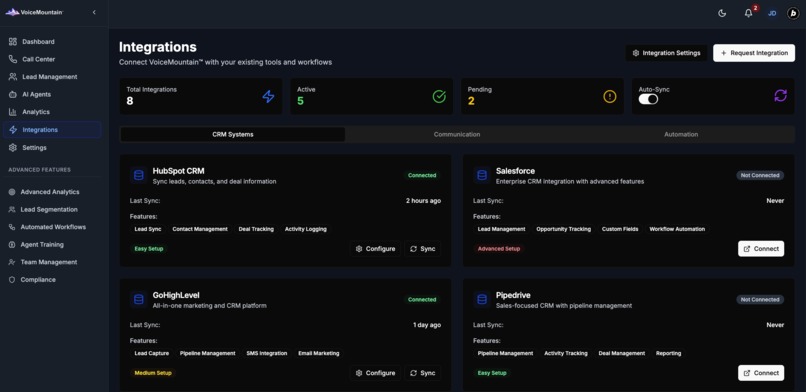Click the Reporting feature tag
The image size is (806, 392).
(x=668, y=353)
